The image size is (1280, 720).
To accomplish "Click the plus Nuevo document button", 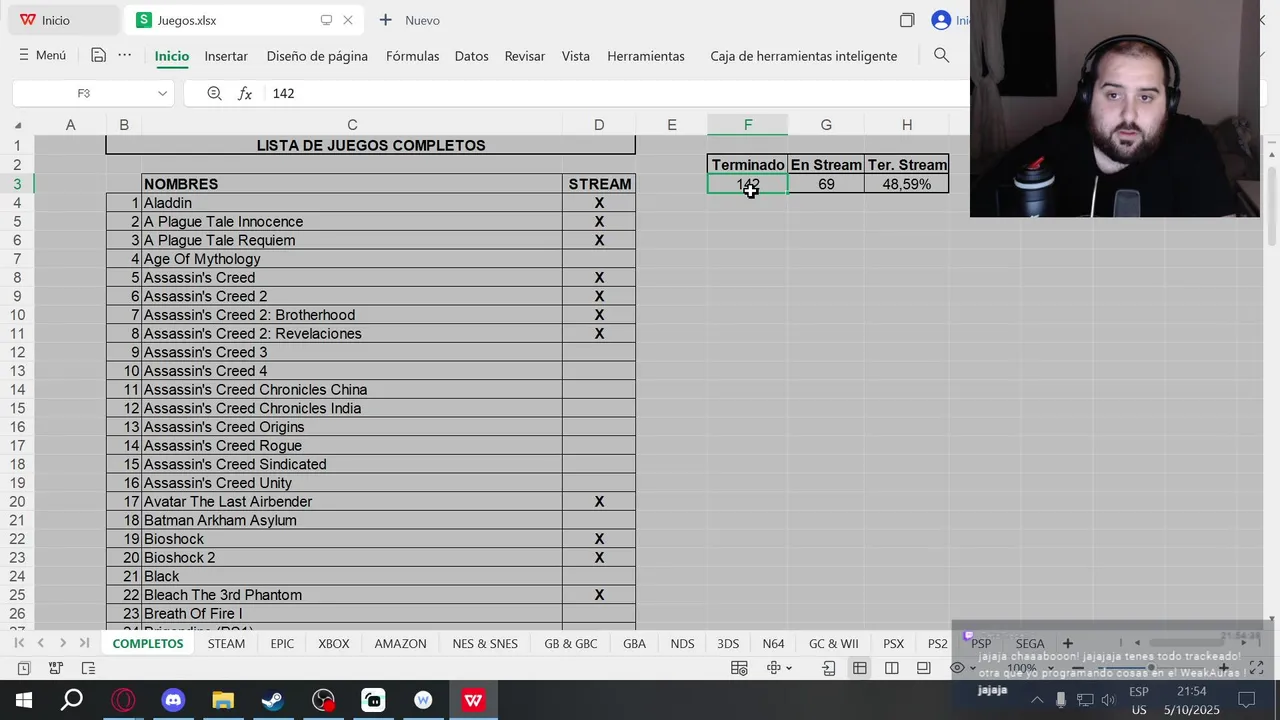I will 409,20.
